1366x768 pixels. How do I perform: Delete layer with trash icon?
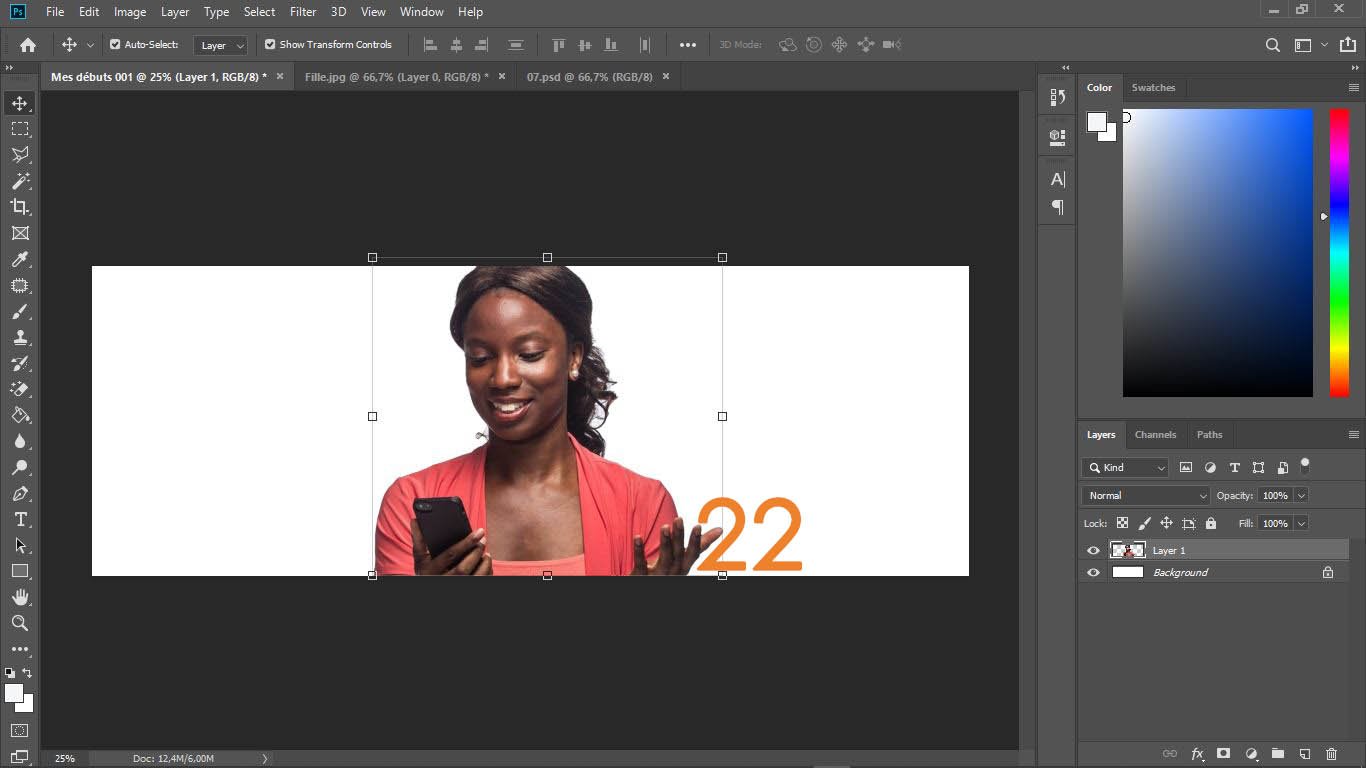(x=1331, y=754)
